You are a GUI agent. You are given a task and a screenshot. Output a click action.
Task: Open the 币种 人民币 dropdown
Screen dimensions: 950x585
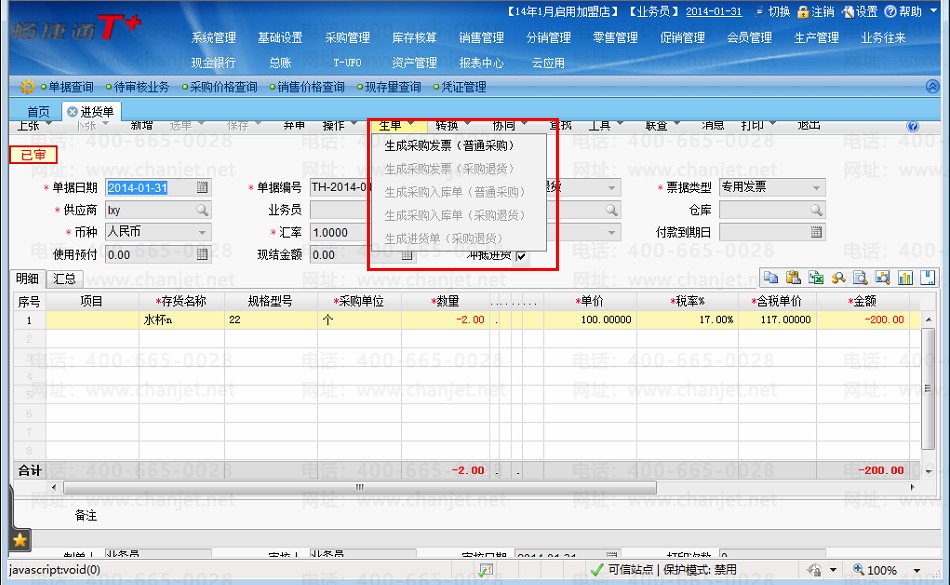coord(202,232)
